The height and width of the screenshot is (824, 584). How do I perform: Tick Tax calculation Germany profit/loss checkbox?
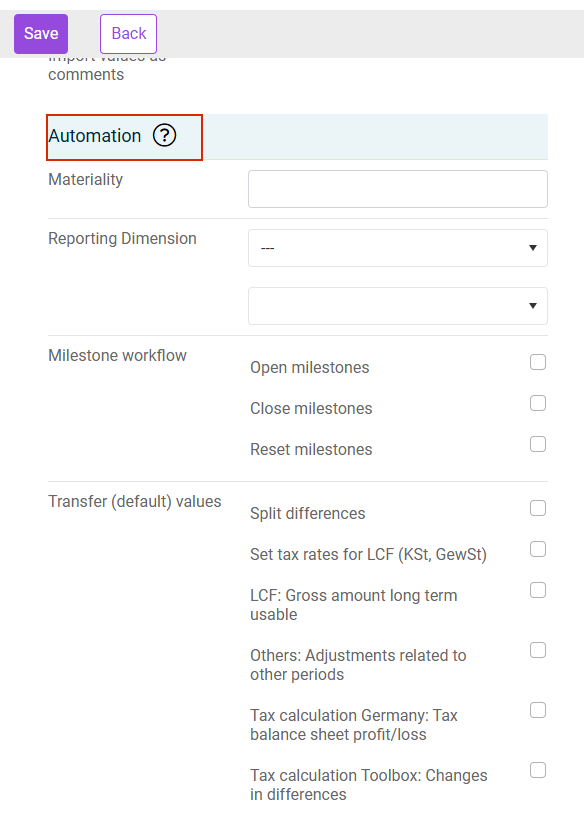(x=538, y=710)
